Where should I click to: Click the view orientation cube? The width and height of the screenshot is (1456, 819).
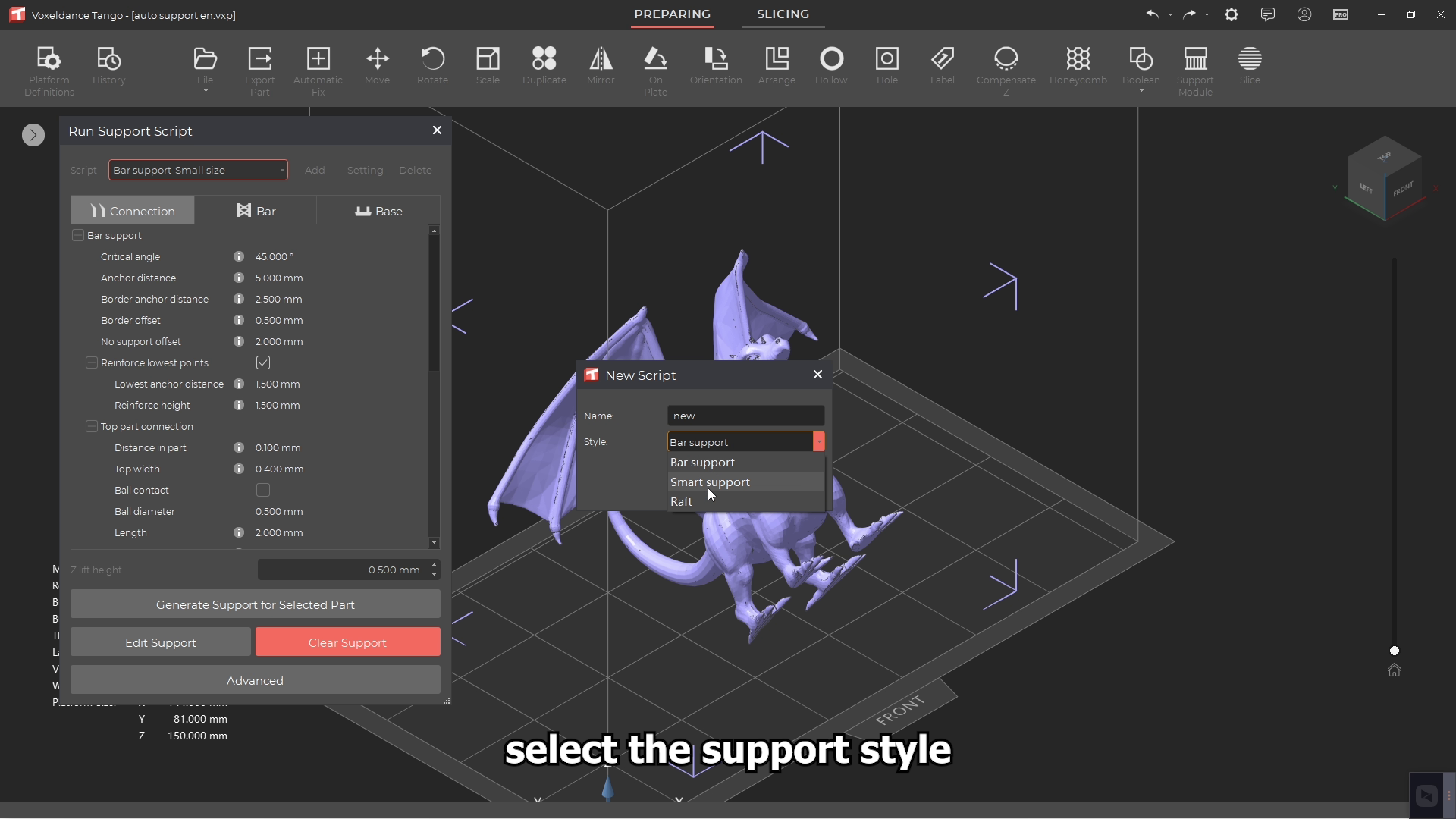[x=1385, y=179]
